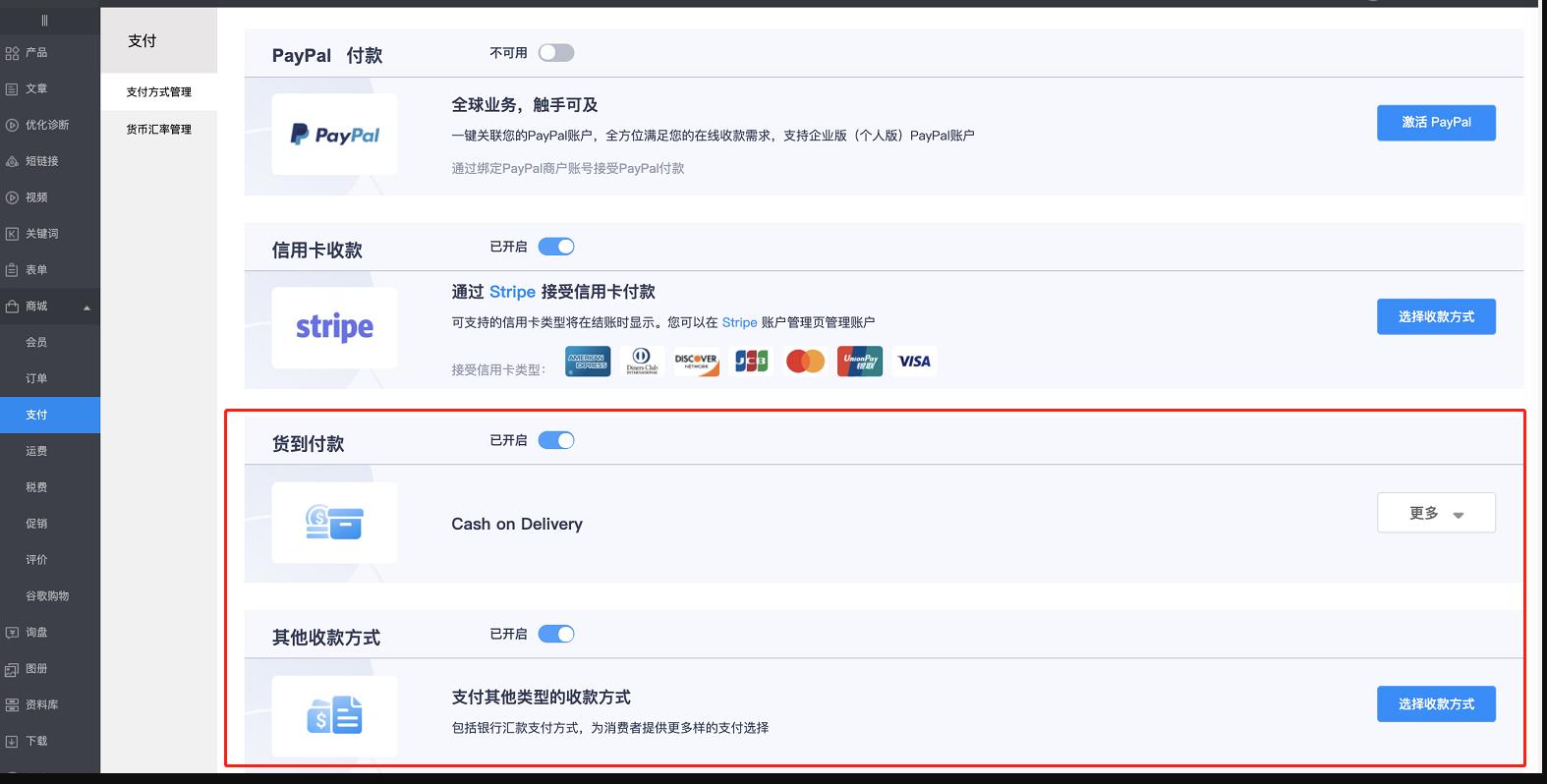
Task: Click the 支付其他类型的收款方式 heading
Action: [541, 698]
